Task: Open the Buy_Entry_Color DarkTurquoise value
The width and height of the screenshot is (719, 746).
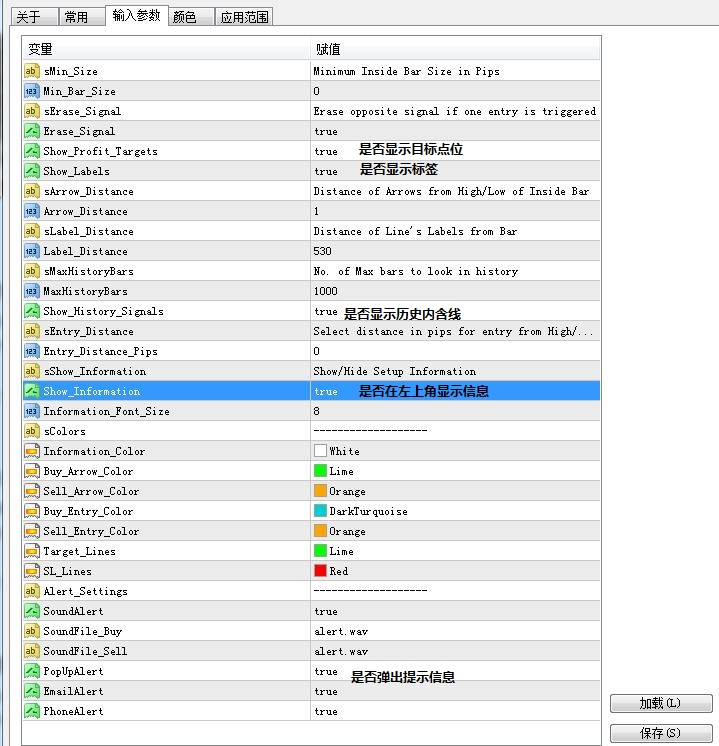Action: tap(368, 511)
